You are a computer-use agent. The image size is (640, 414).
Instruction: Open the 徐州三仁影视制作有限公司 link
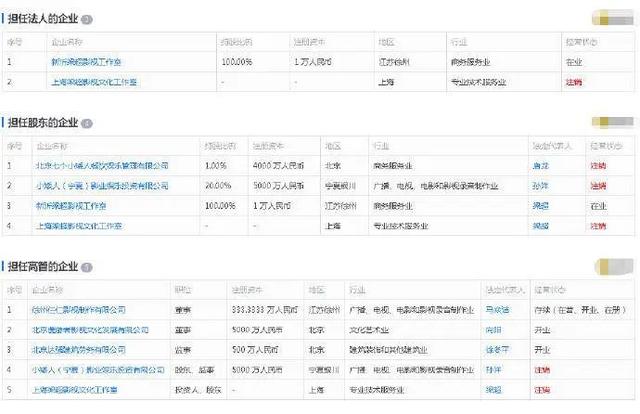79,310
